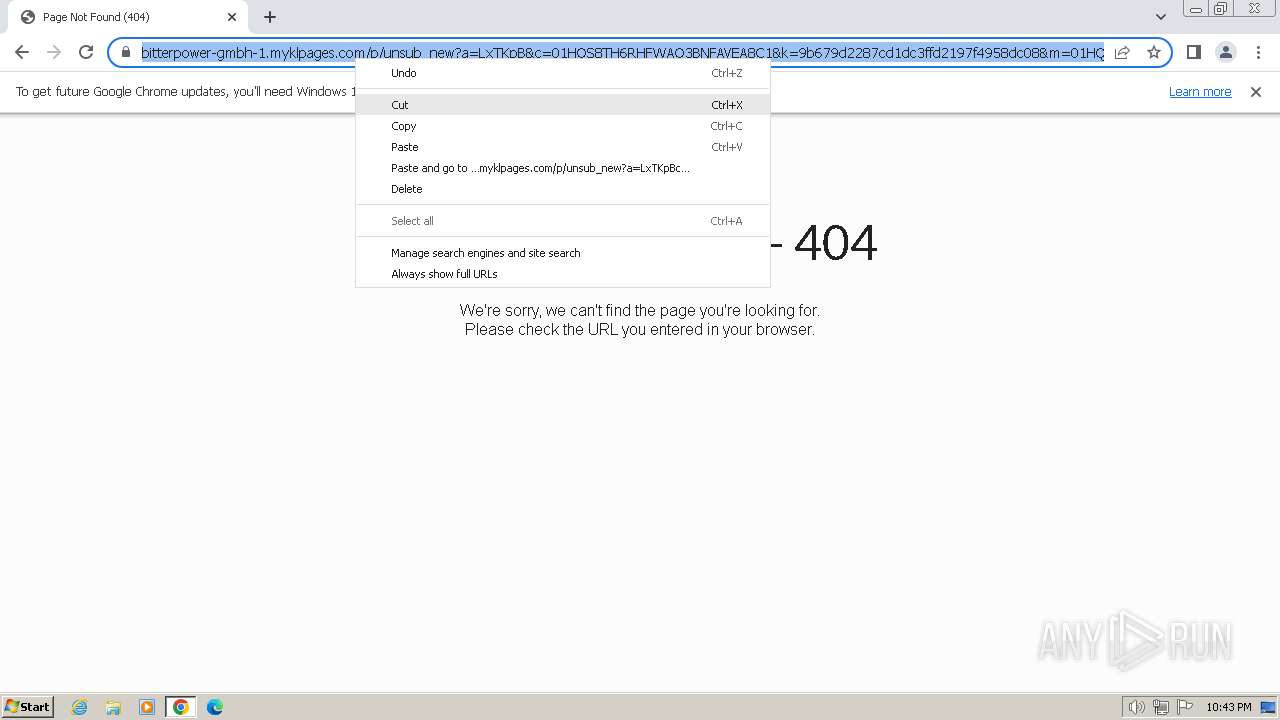Choose Undo from the context menu

[563, 73]
